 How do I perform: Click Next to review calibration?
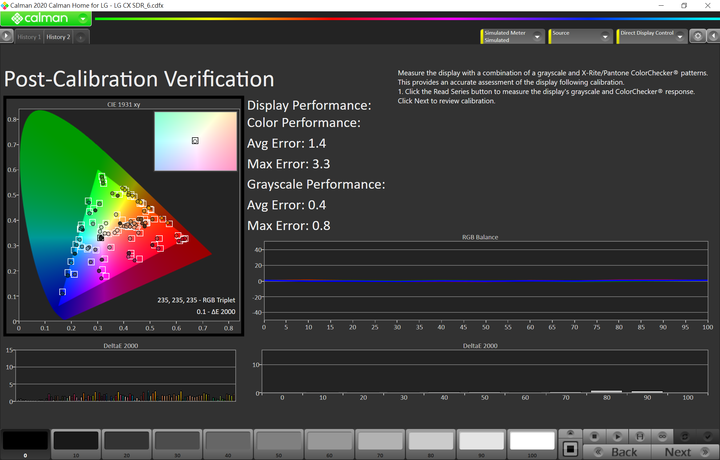[685, 452]
